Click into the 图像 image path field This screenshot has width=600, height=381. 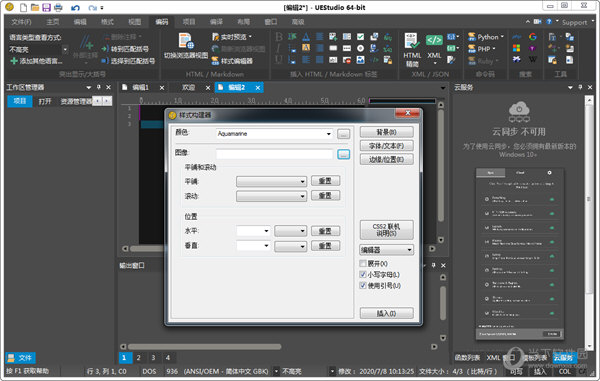(274, 154)
